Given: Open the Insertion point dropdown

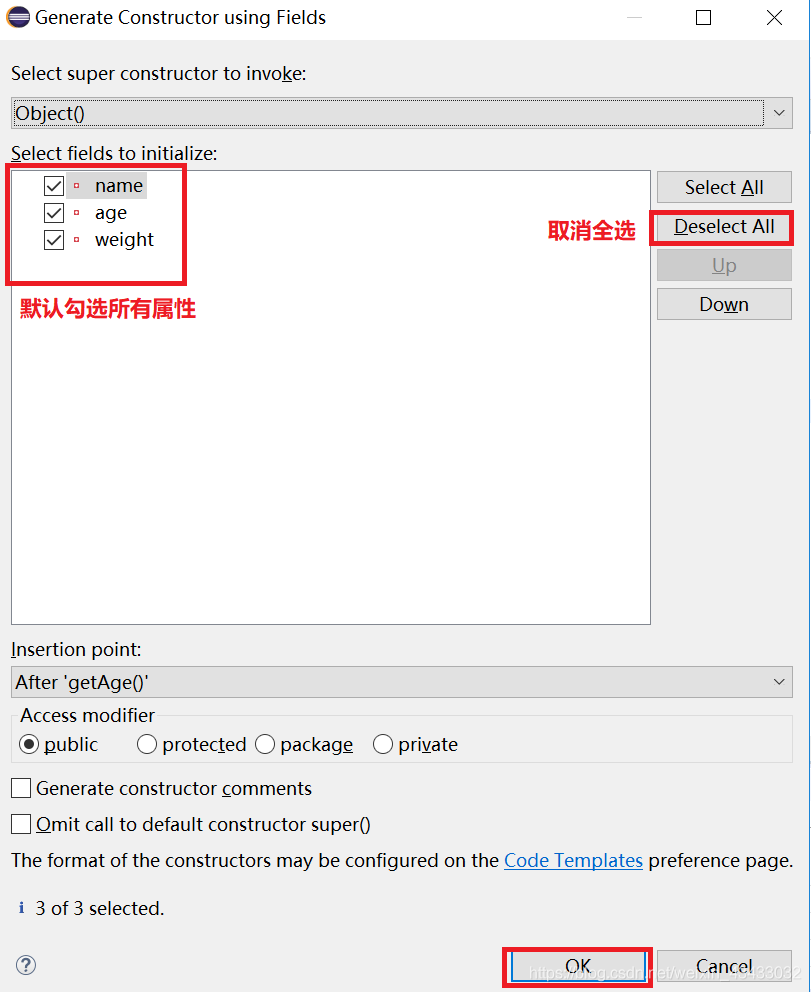Looking at the screenshot, I should 402,682.
